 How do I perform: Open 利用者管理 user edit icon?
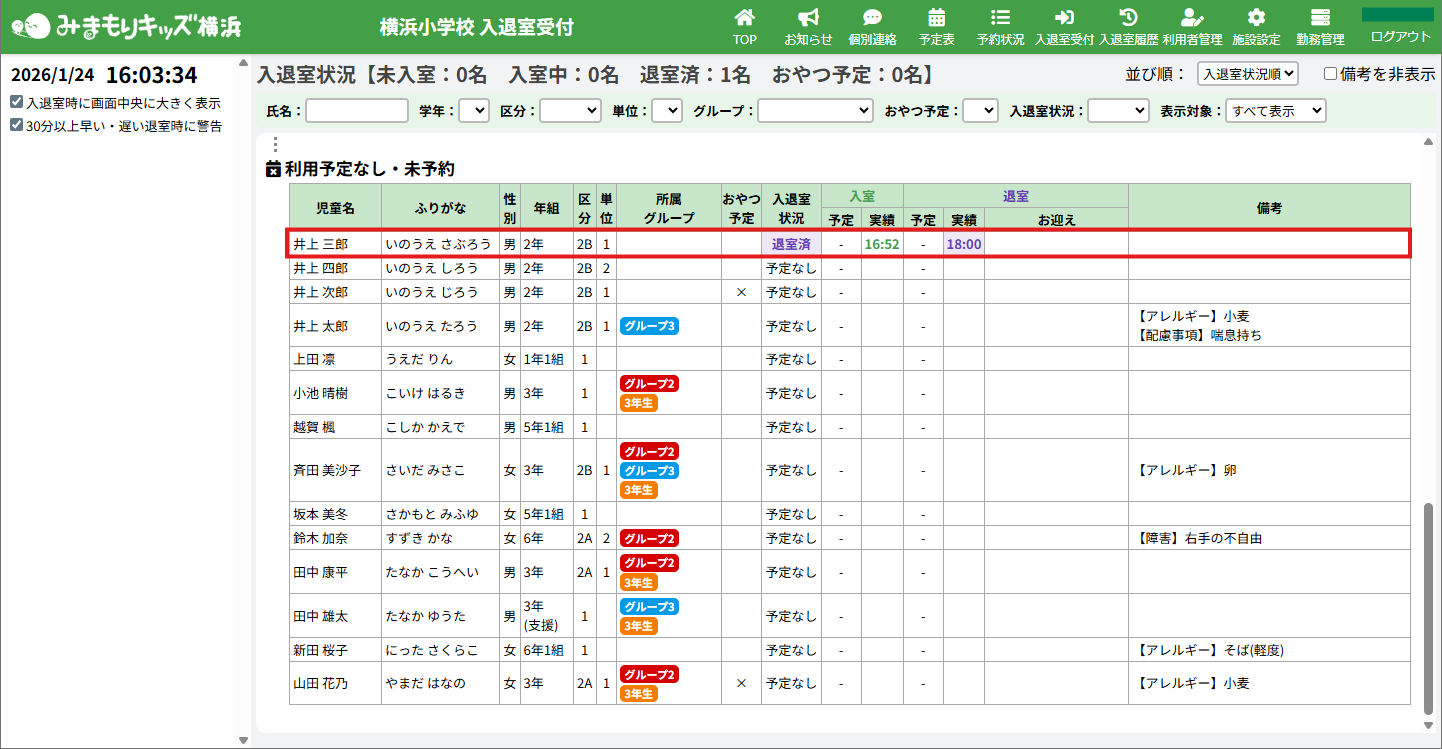coord(1192,18)
